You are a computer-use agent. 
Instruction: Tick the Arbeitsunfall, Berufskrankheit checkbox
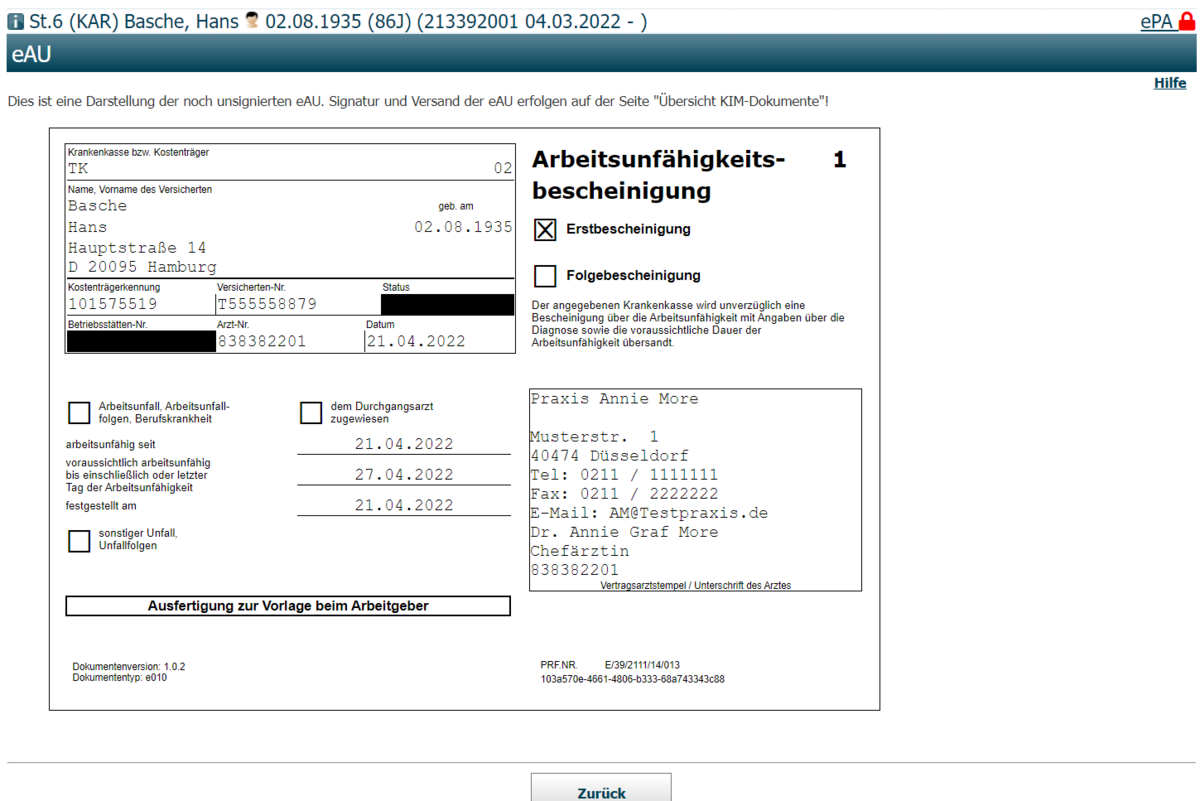pyautogui.click(x=79, y=413)
